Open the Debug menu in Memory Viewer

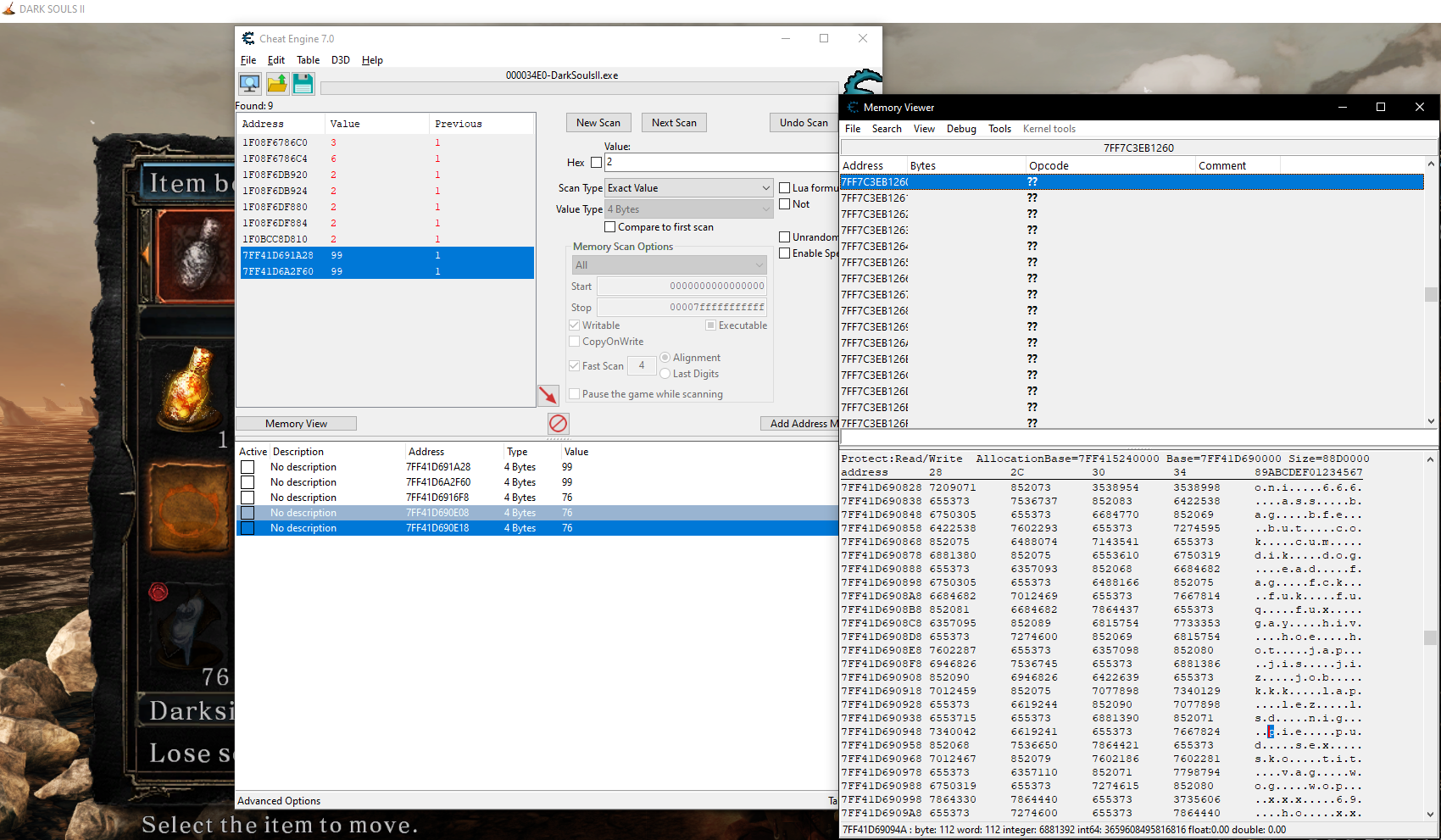click(x=961, y=129)
